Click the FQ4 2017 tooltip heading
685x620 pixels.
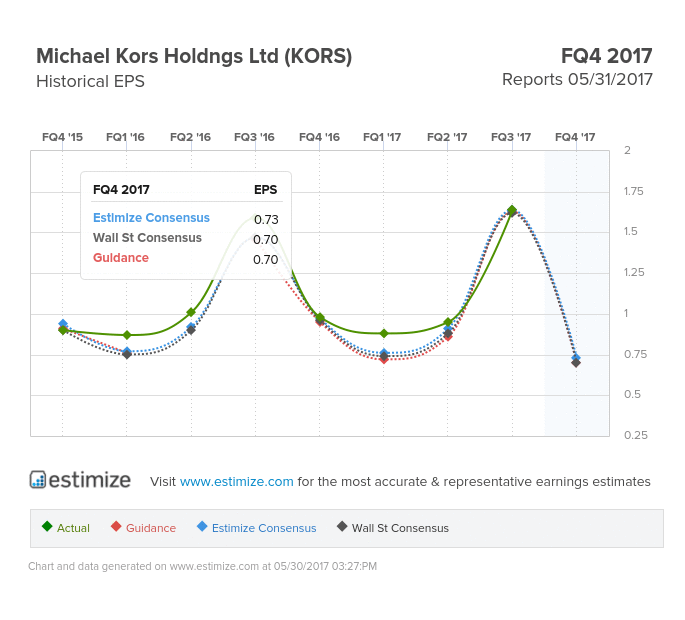tap(121, 190)
